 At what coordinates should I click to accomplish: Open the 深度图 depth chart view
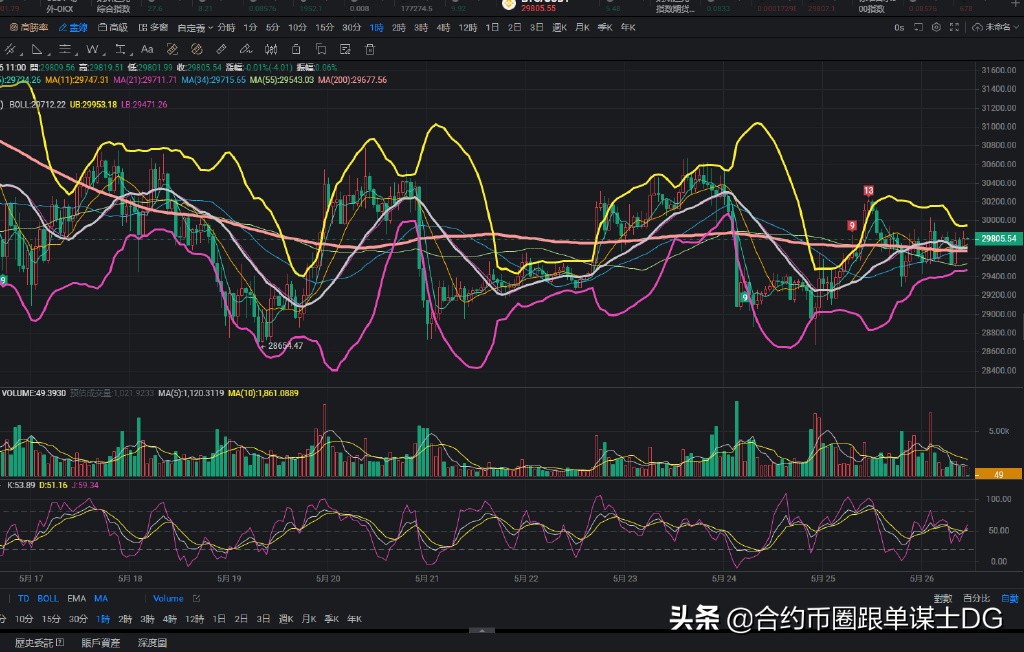click(152, 641)
